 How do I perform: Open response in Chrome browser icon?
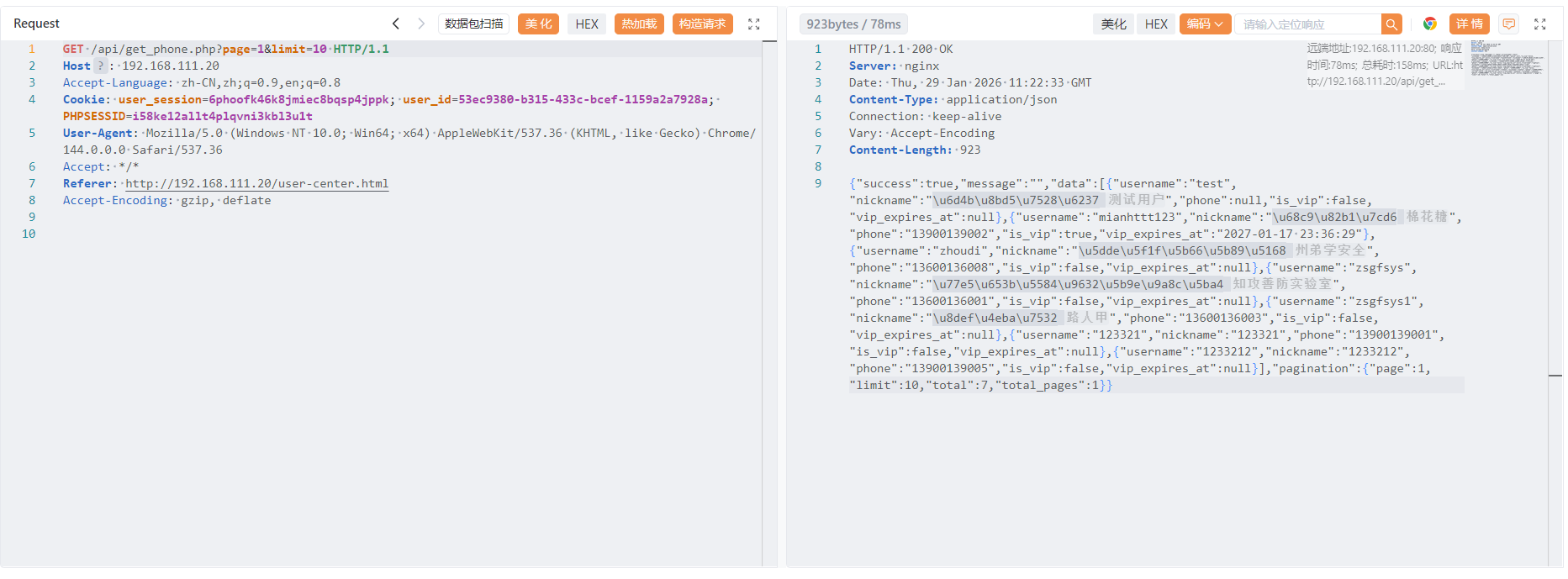pos(1429,24)
